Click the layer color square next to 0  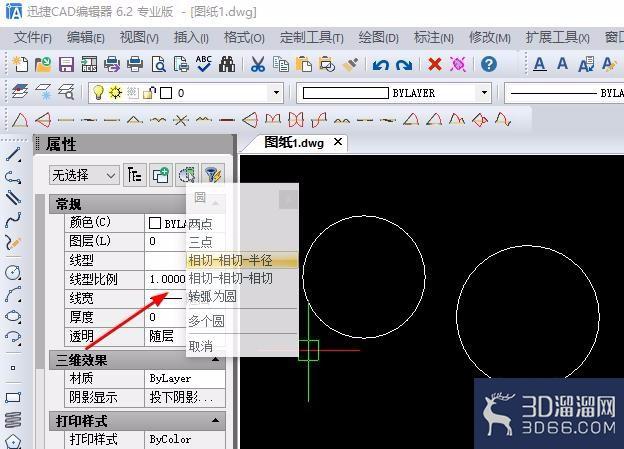pos(166,93)
